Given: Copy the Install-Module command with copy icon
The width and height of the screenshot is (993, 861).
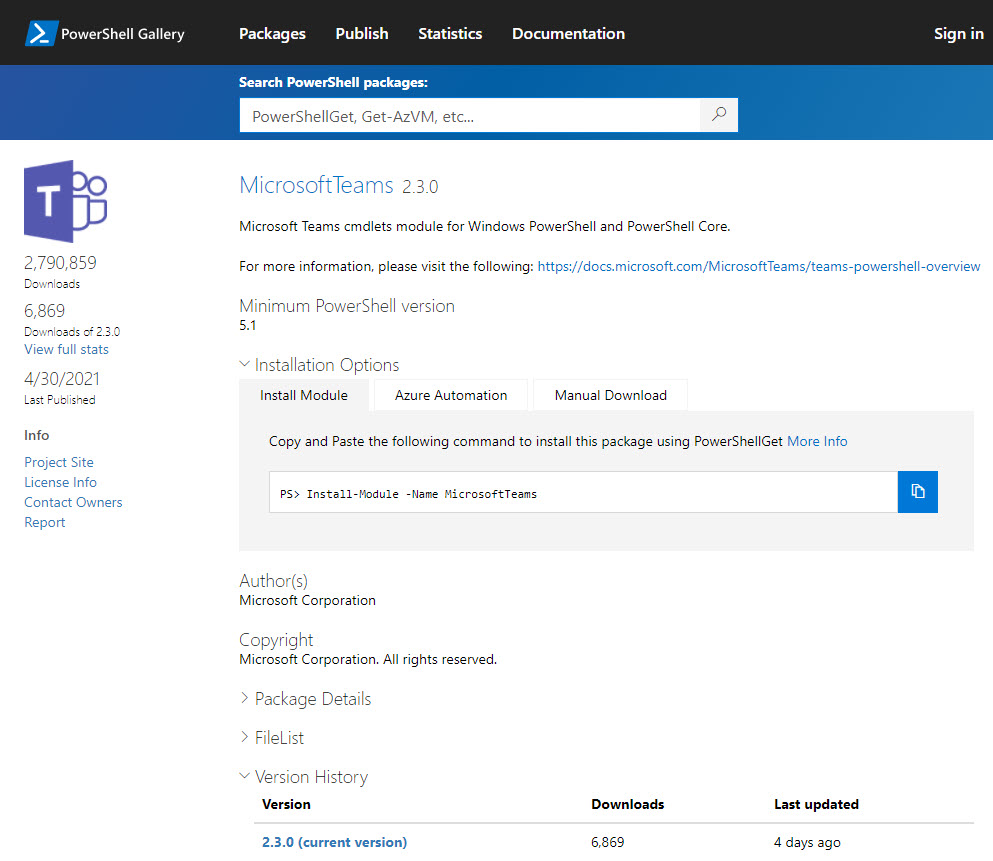Looking at the screenshot, I should (x=918, y=492).
